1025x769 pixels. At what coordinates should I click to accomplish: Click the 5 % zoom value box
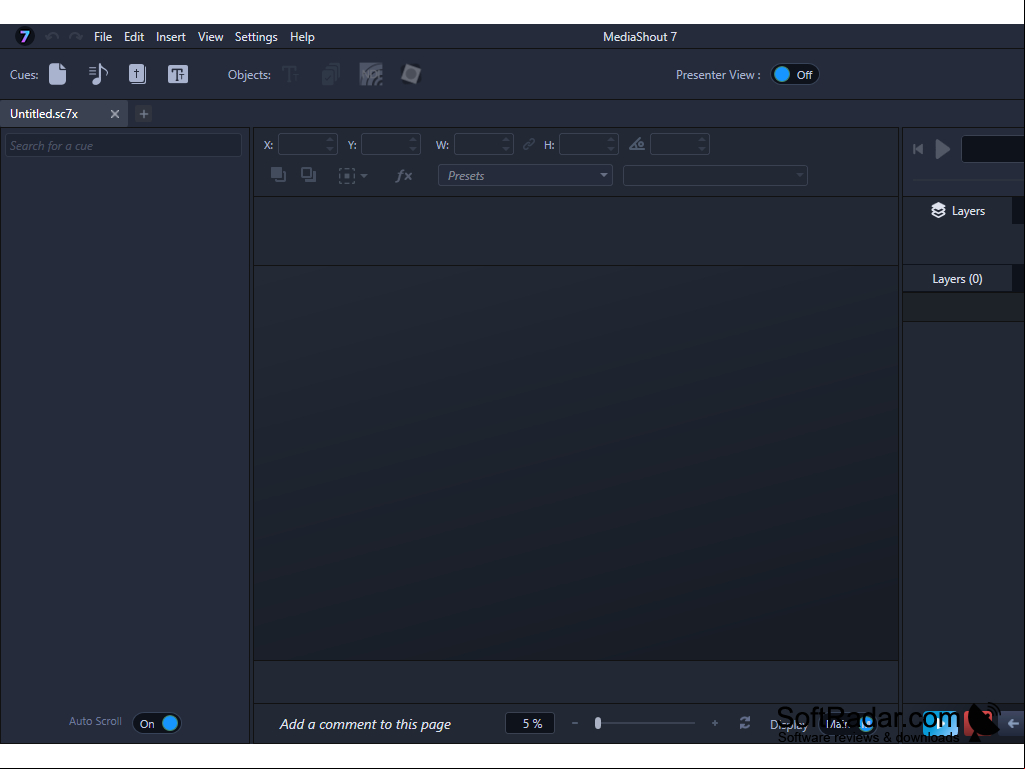tap(530, 723)
